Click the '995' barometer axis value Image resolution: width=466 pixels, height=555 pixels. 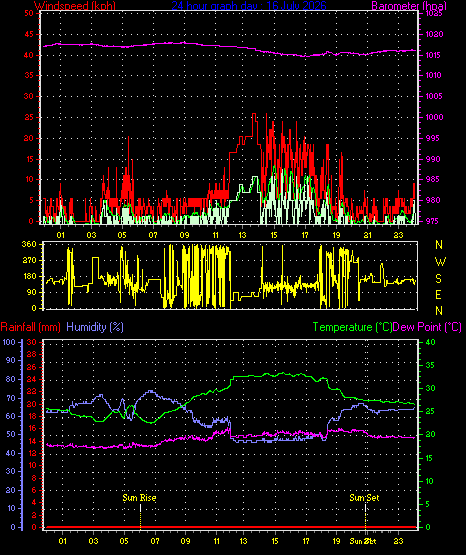pos(434,138)
